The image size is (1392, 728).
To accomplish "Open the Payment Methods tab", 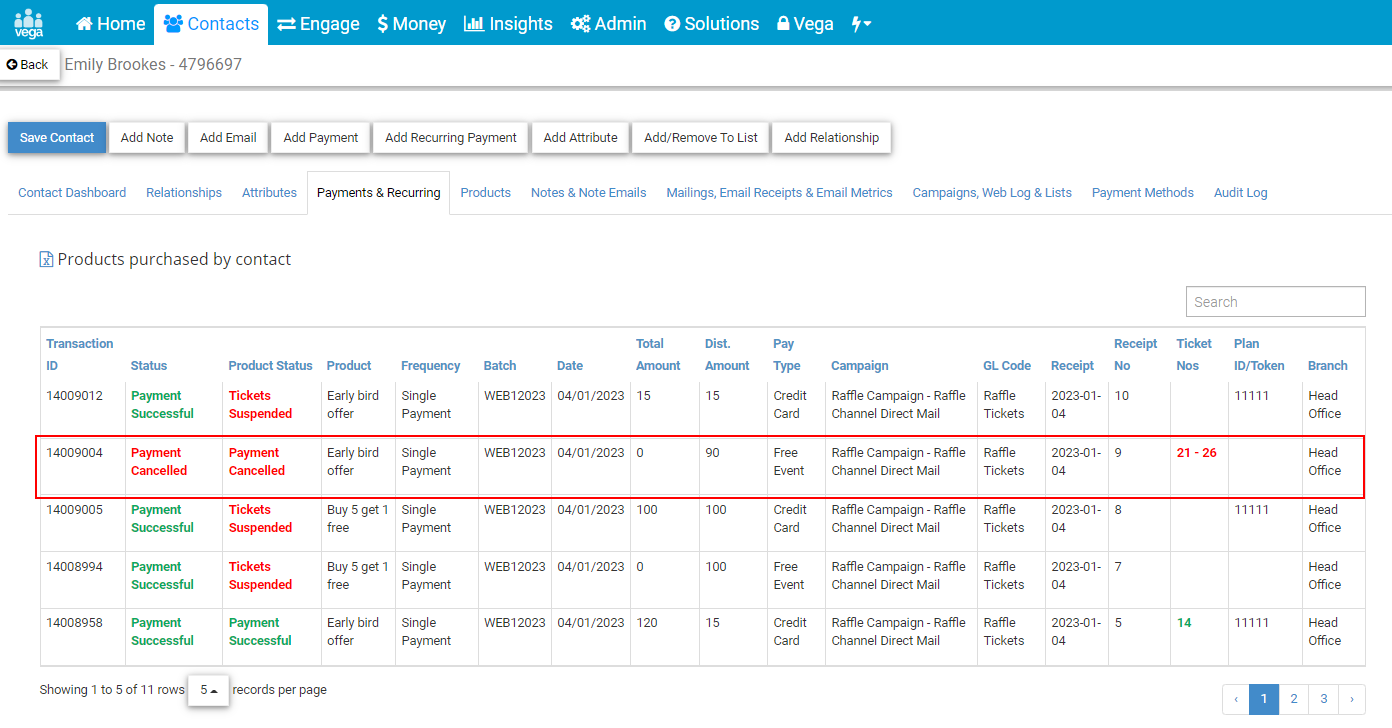I will (1142, 193).
